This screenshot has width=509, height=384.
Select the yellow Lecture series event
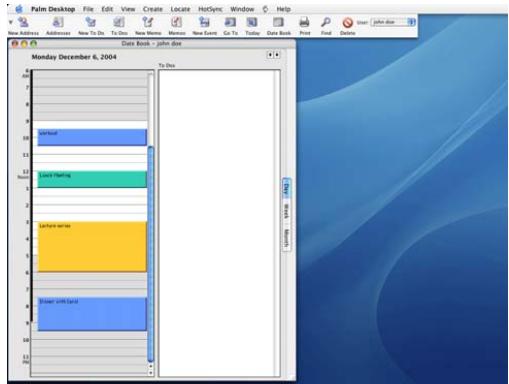pyautogui.click(x=92, y=247)
